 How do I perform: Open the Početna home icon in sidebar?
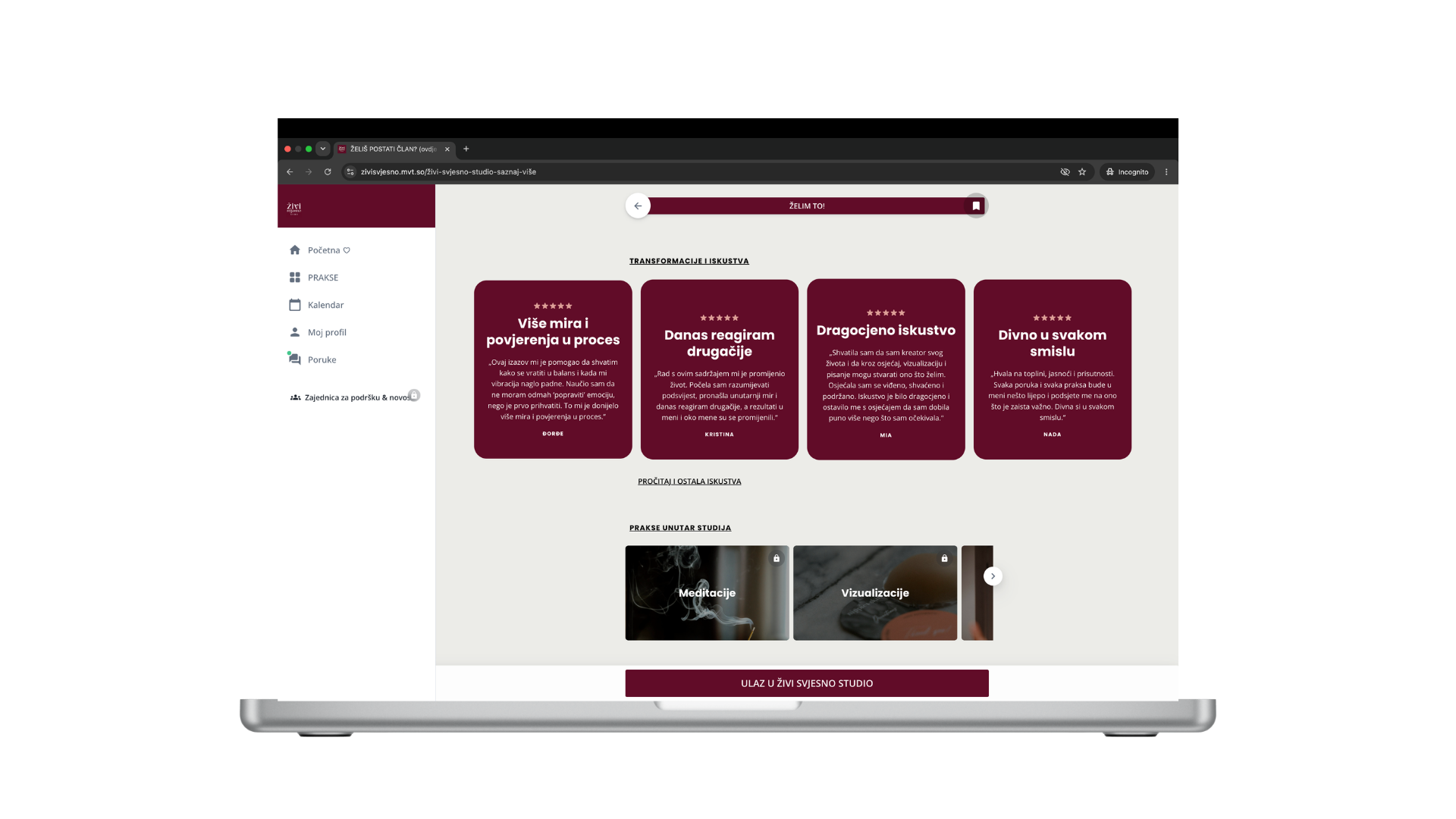pyautogui.click(x=295, y=250)
